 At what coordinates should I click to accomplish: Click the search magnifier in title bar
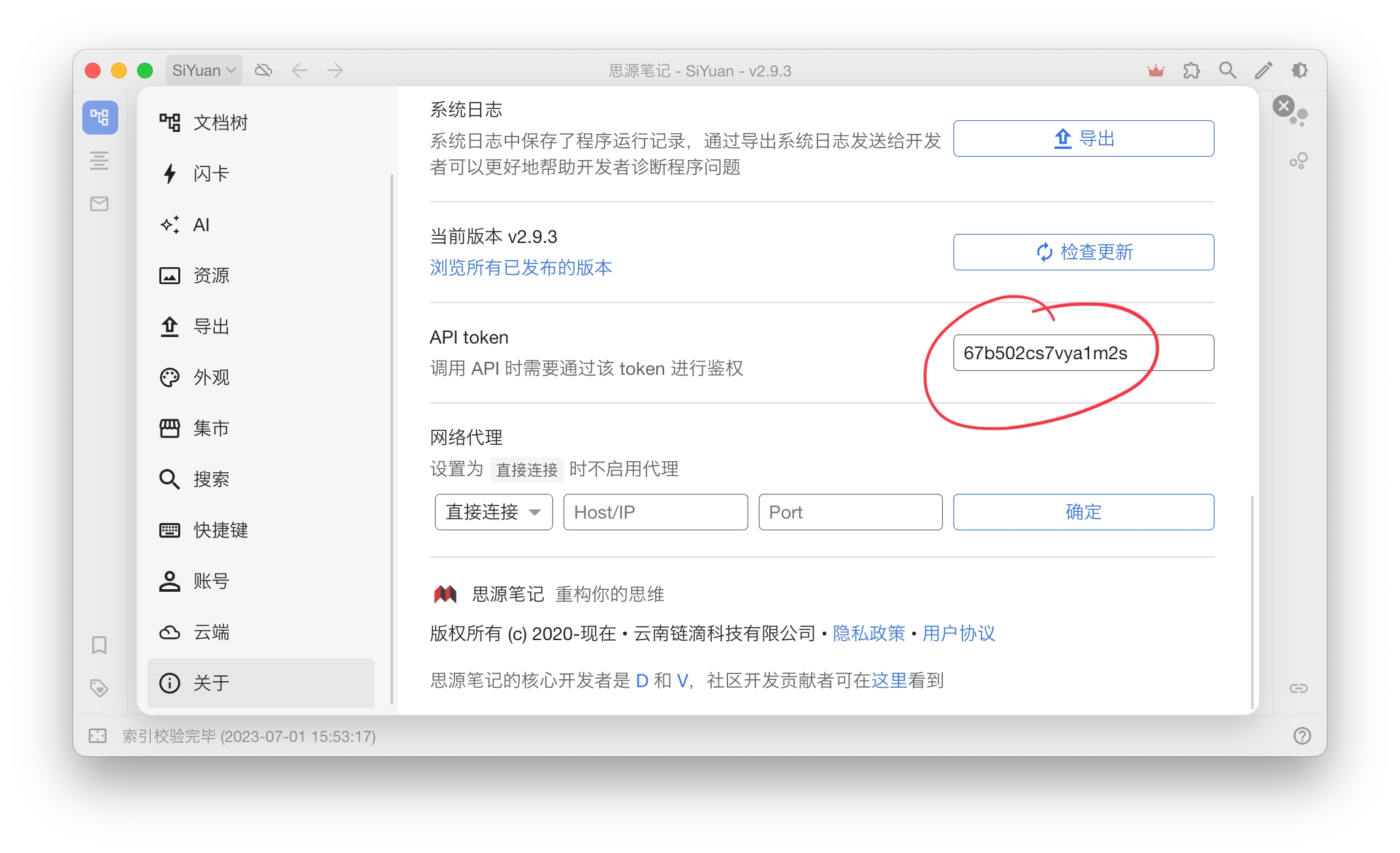click(1228, 71)
